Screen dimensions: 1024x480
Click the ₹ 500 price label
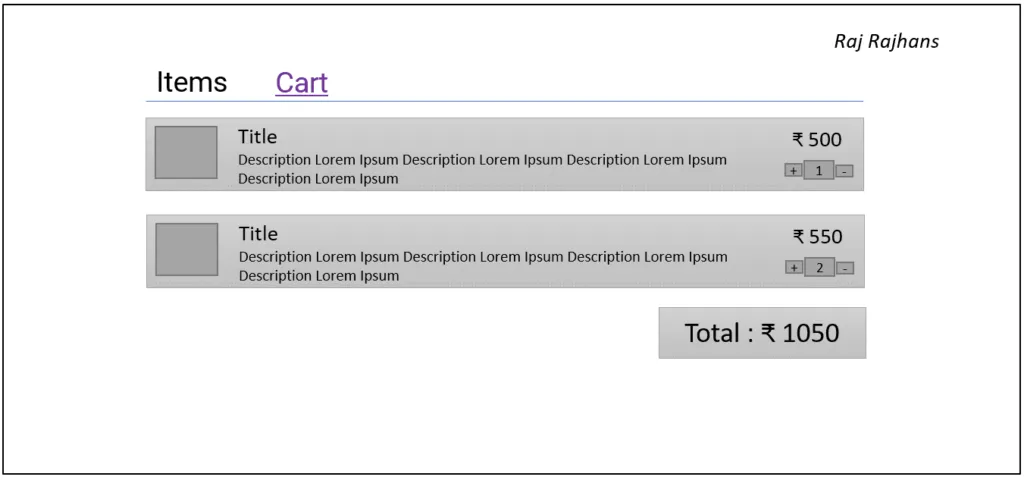point(817,140)
